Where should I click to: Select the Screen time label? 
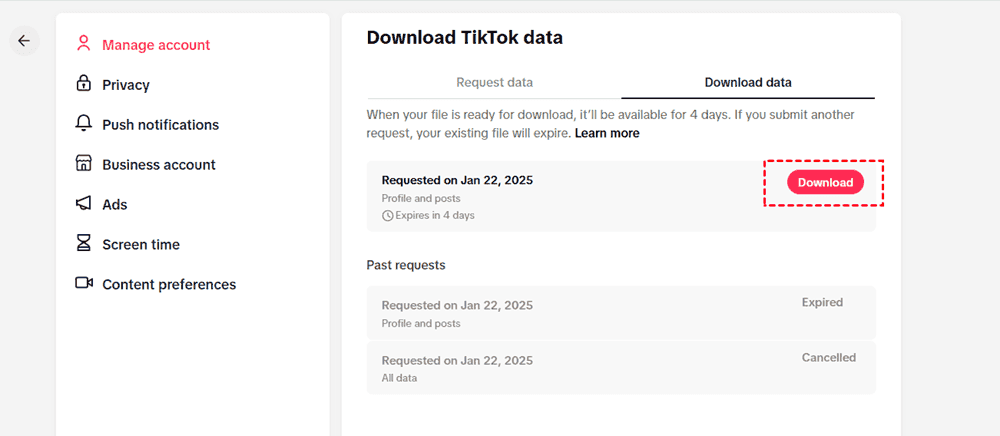tap(141, 245)
